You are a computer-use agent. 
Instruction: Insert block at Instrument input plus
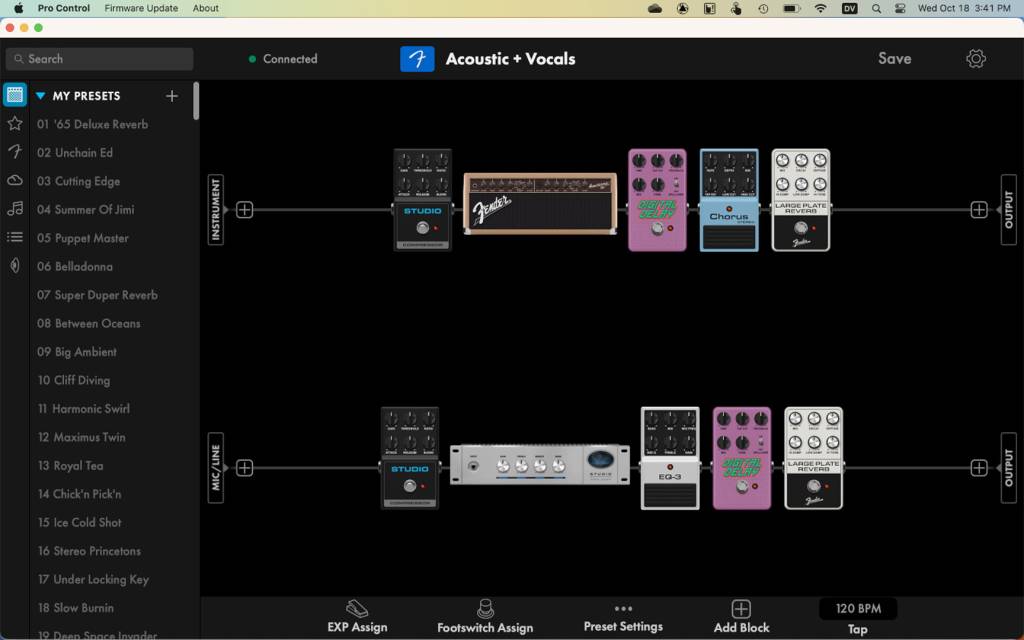[x=245, y=210]
